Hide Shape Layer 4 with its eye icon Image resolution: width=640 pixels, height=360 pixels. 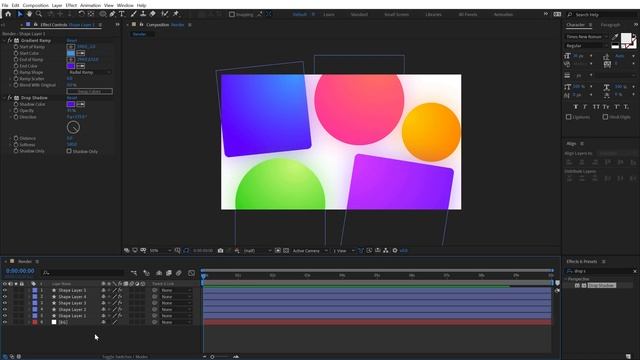5,297
